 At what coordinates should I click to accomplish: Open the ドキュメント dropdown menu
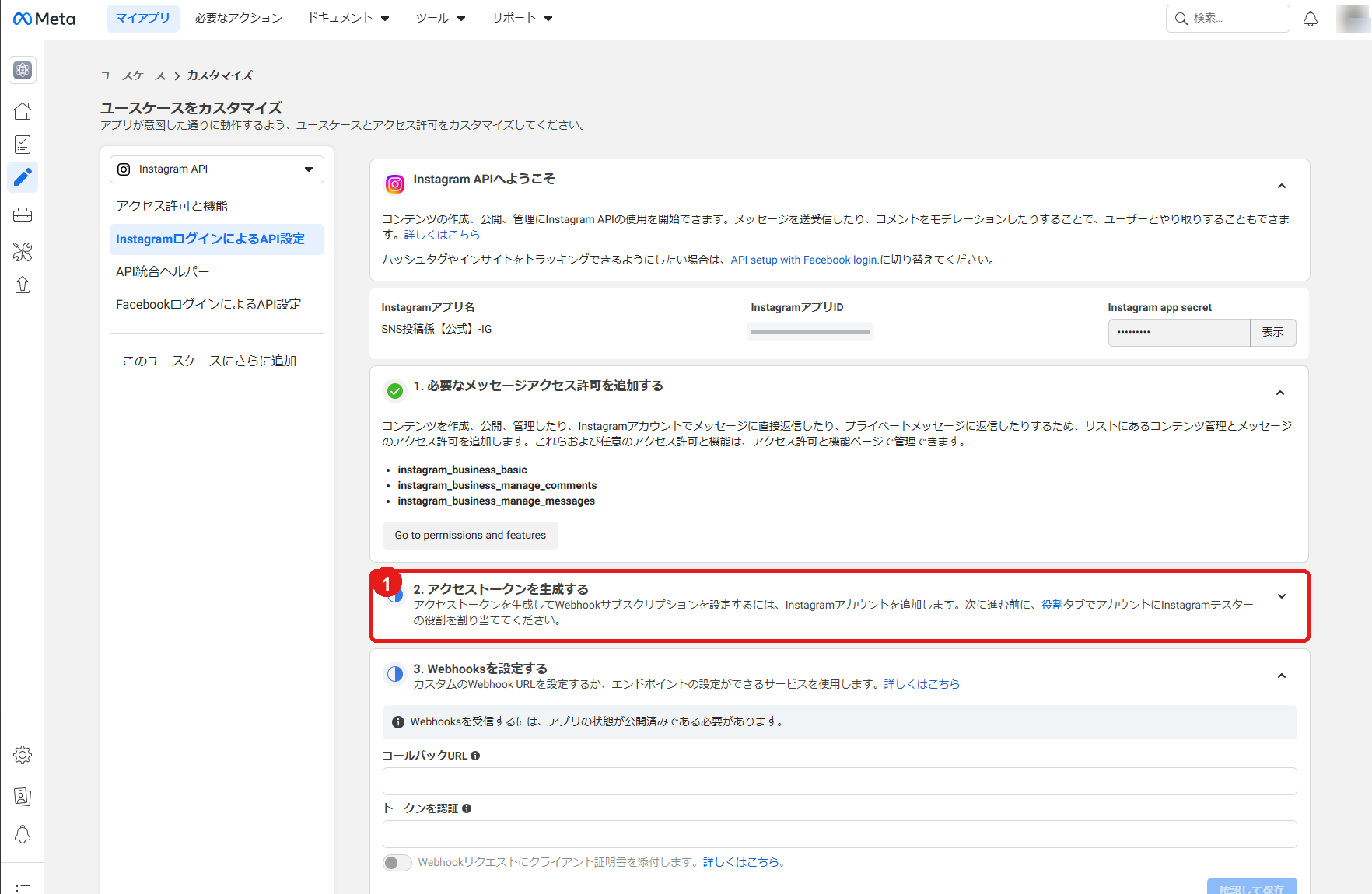point(348,18)
